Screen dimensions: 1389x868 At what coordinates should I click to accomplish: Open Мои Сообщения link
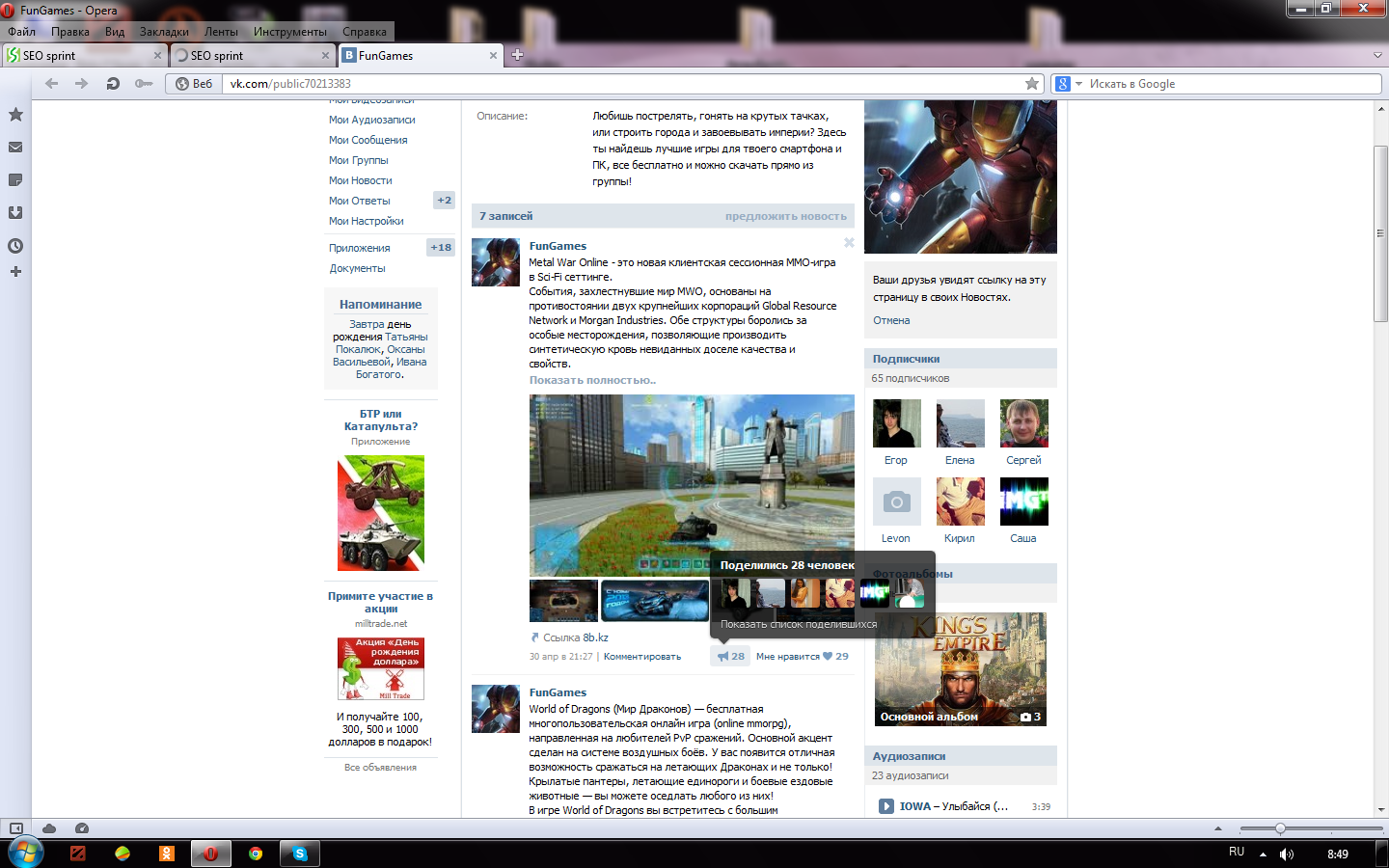pos(368,140)
